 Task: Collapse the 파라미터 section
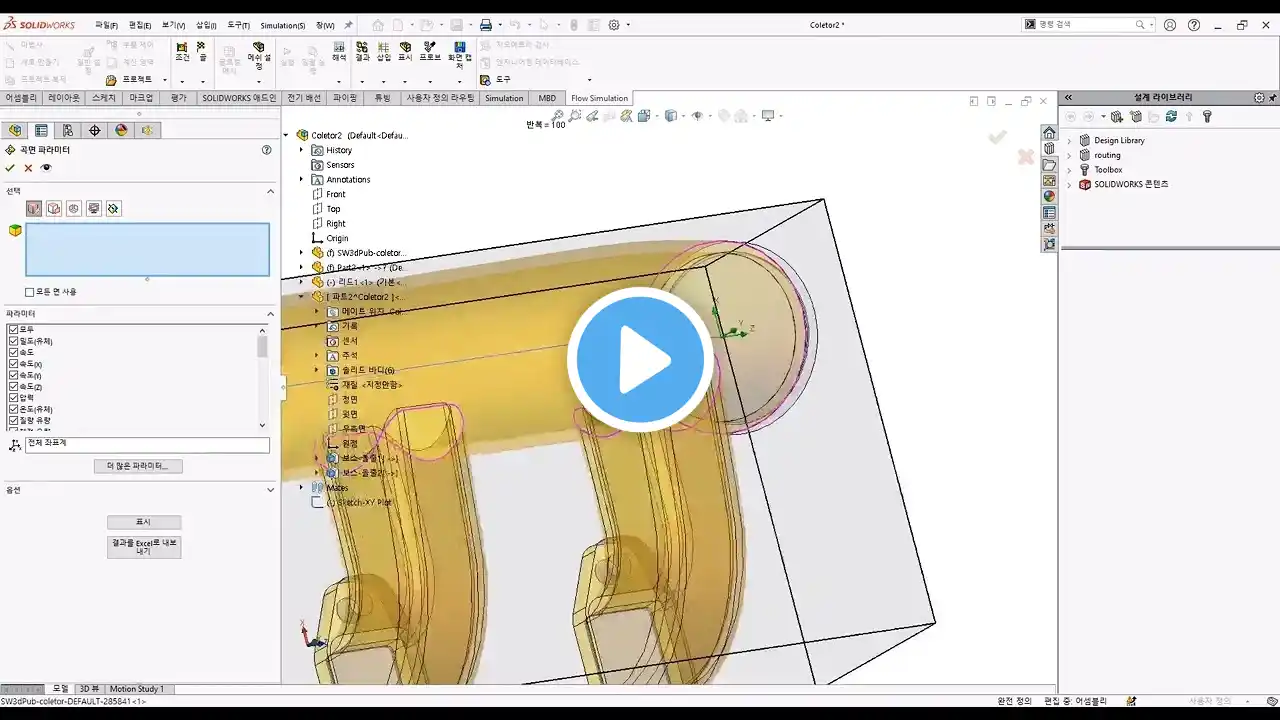coord(270,314)
